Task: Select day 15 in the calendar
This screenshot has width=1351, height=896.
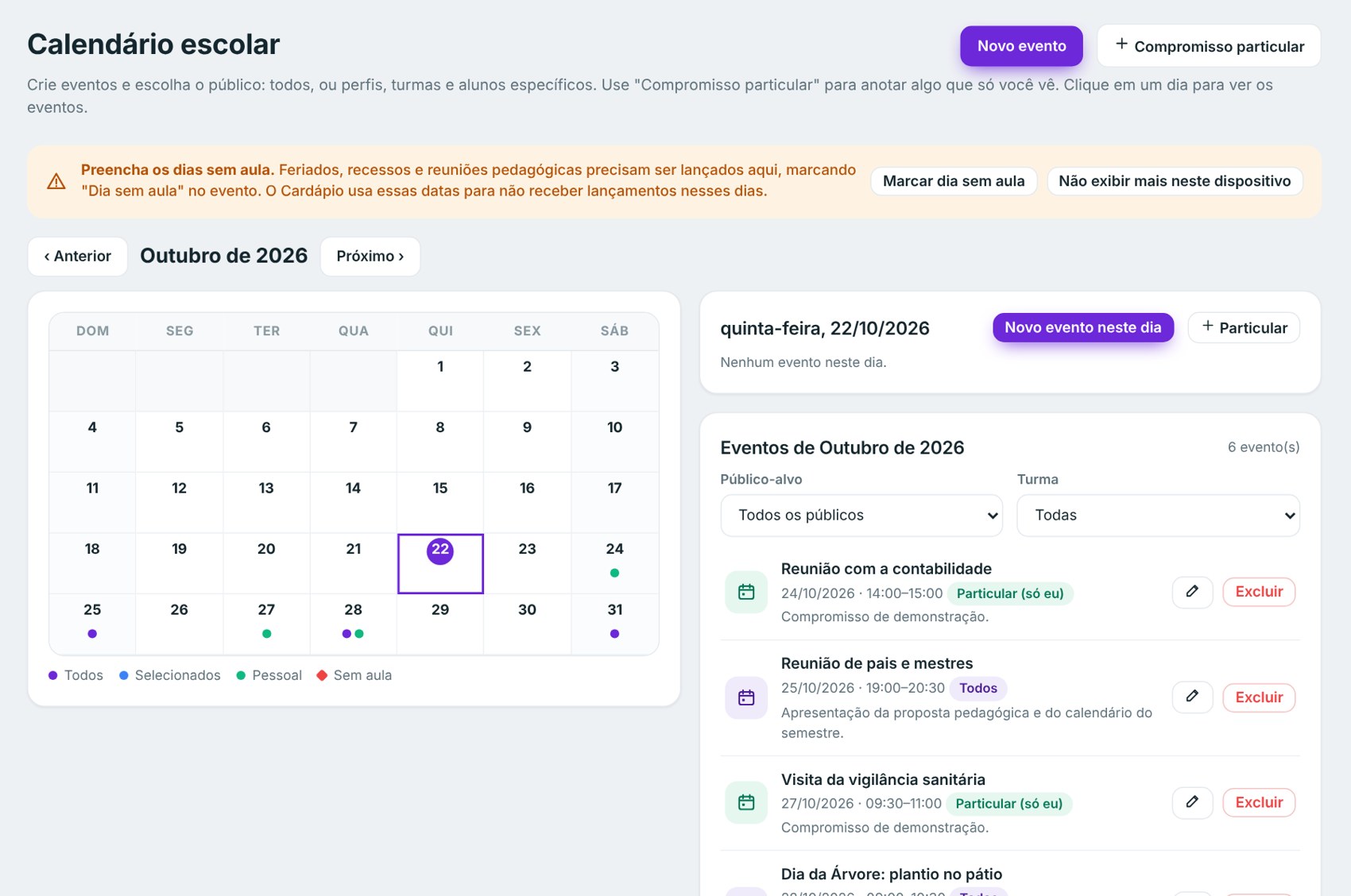Action: [x=440, y=502]
